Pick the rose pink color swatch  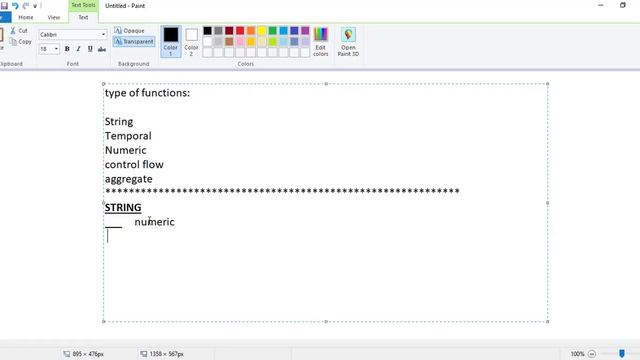coord(240,42)
